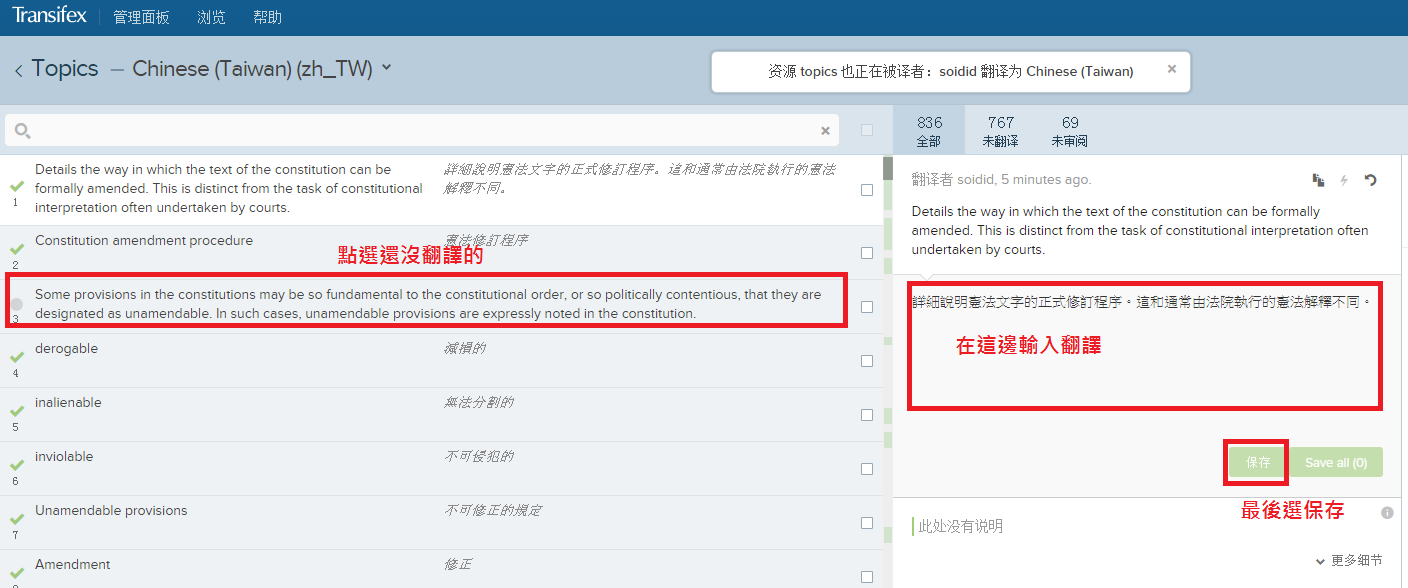Screen dimensions: 1408x588
Task: Click the info icon next to the comment area
Action: click(x=1387, y=513)
